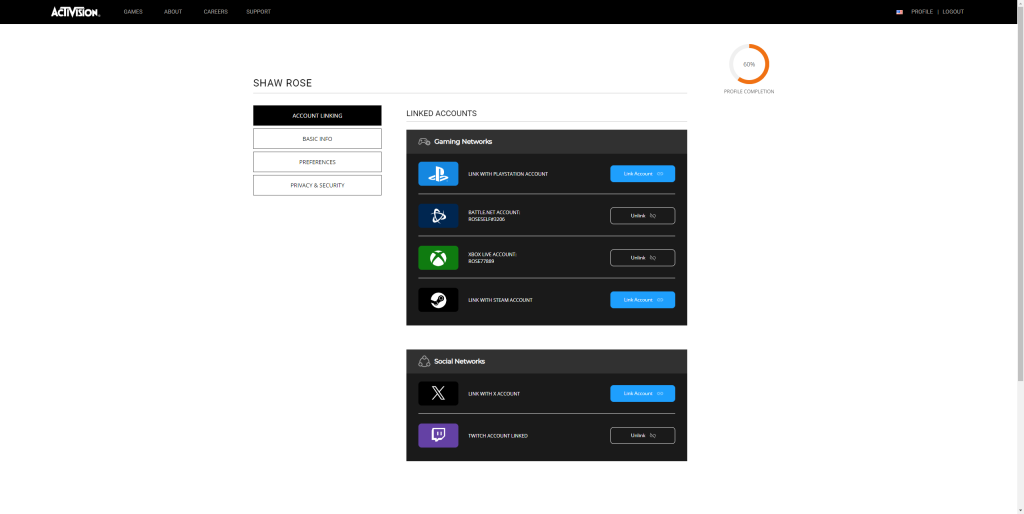Unlink the Xbox Live account

click(643, 258)
